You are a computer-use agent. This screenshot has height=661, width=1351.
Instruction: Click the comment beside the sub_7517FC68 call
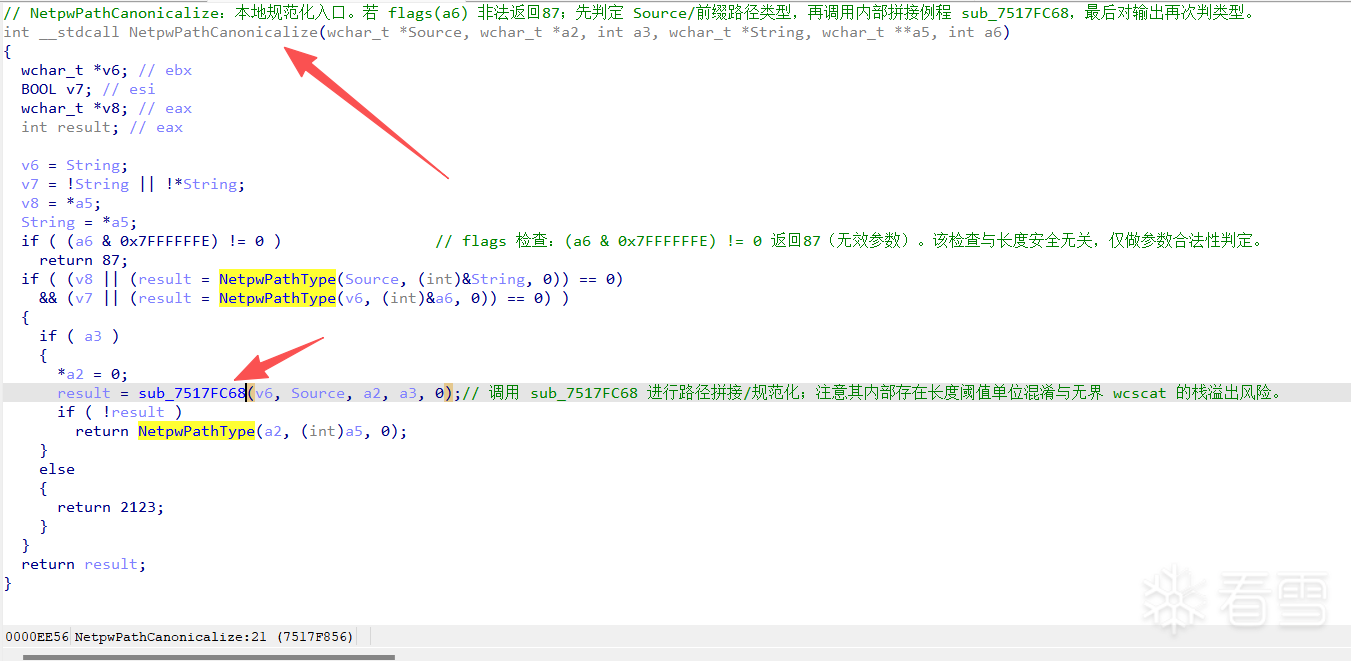pos(872,393)
